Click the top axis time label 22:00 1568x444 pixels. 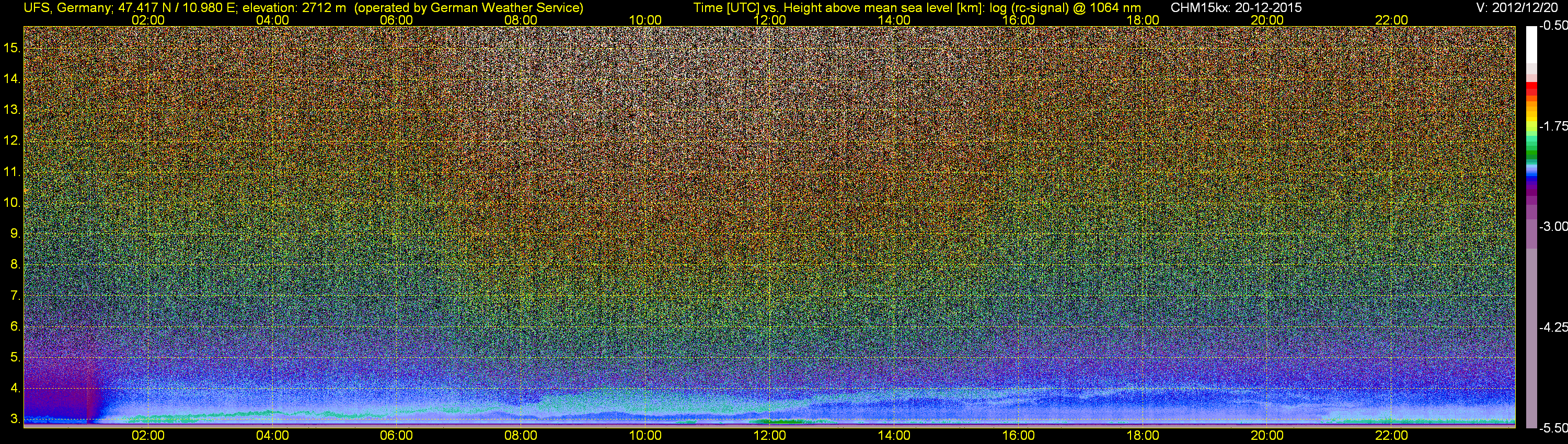pyautogui.click(x=1391, y=20)
